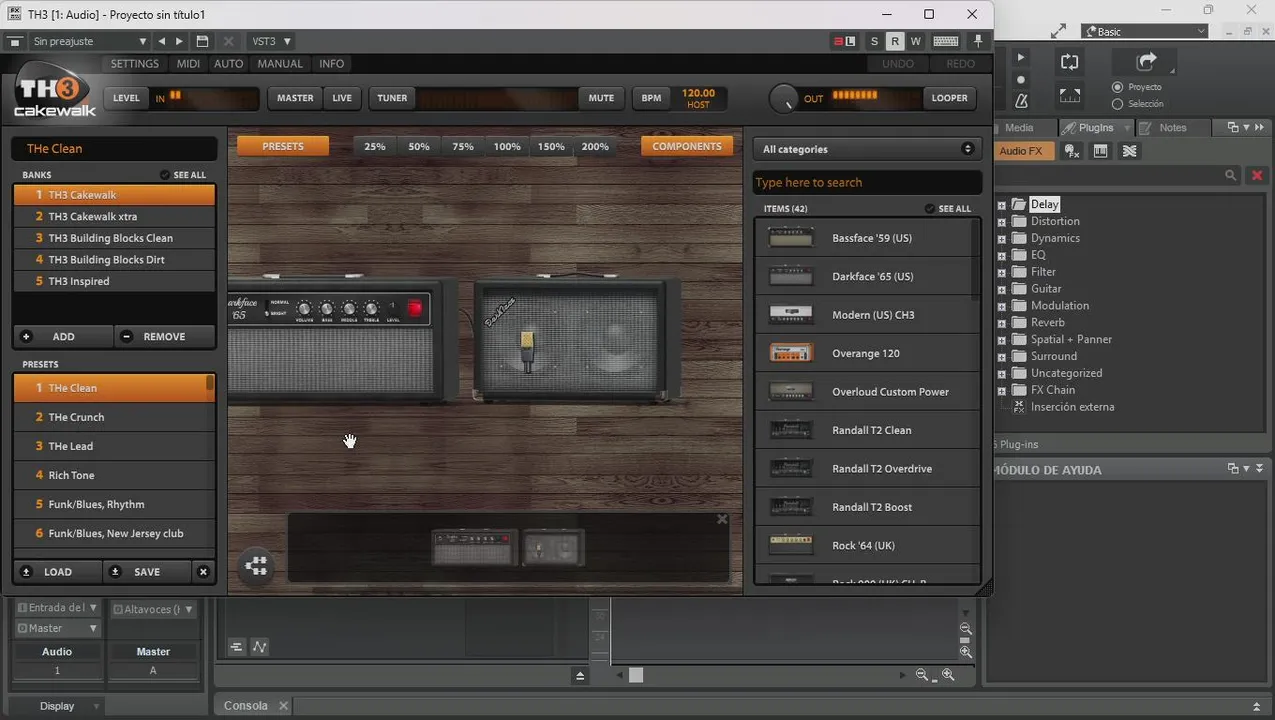Expand the Reverb folder
This screenshot has width=1275, height=720.
[1002, 323]
